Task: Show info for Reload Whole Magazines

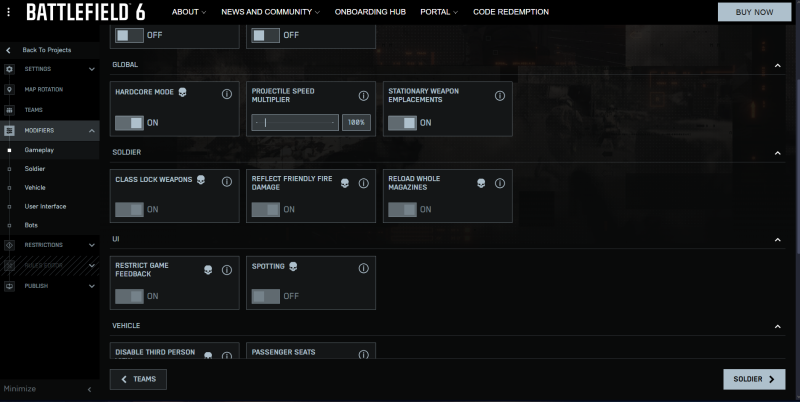Action: [500, 183]
